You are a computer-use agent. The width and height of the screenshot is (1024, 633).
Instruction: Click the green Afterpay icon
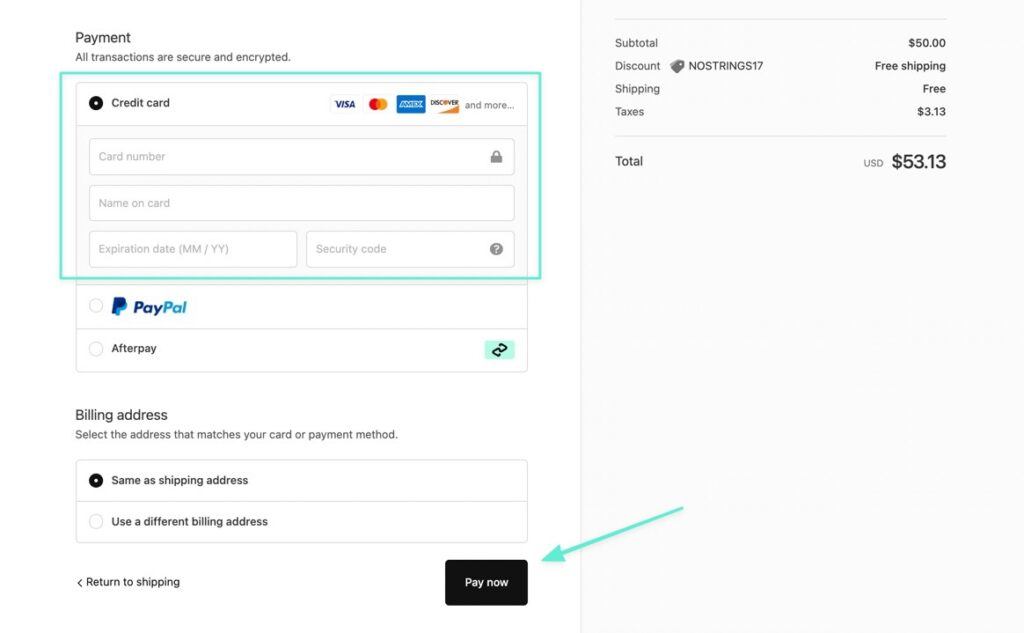click(499, 349)
